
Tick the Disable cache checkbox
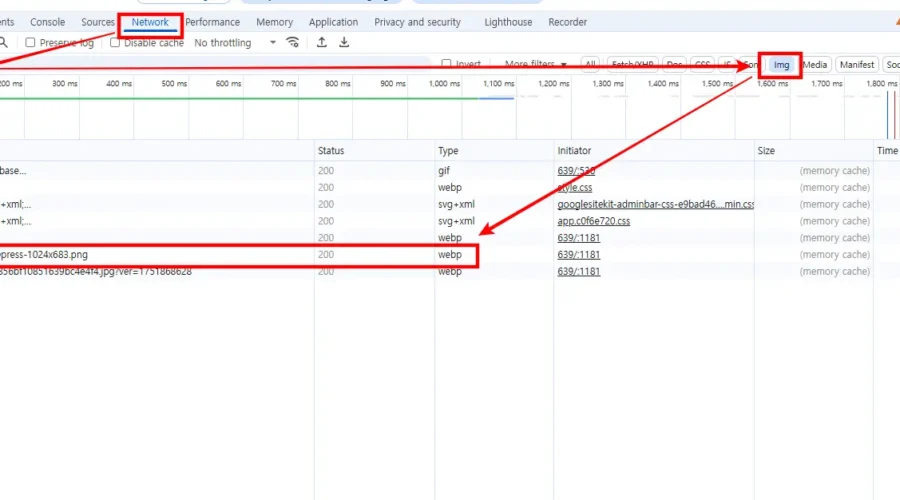pos(115,42)
